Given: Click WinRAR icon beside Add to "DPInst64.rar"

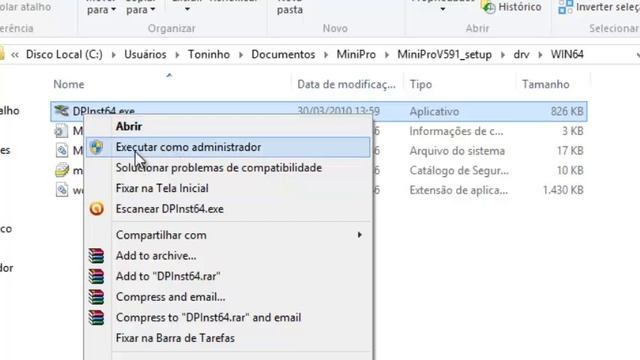Looking at the screenshot, I should [x=97, y=276].
